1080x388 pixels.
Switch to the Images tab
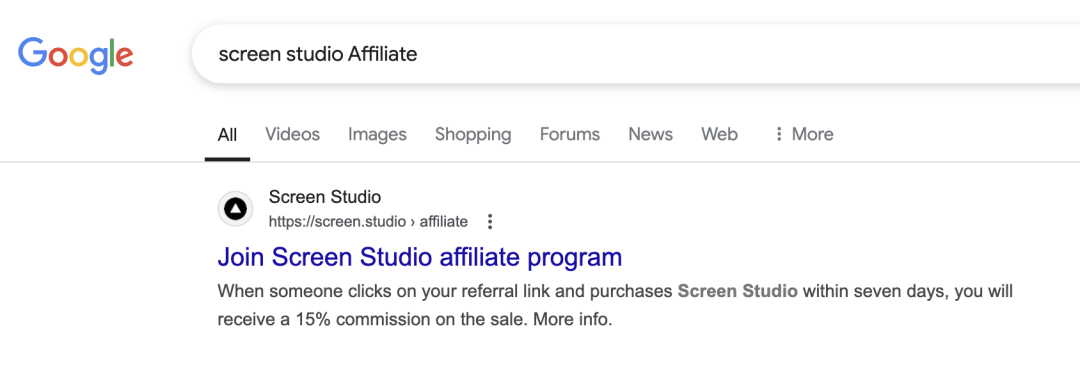click(377, 134)
